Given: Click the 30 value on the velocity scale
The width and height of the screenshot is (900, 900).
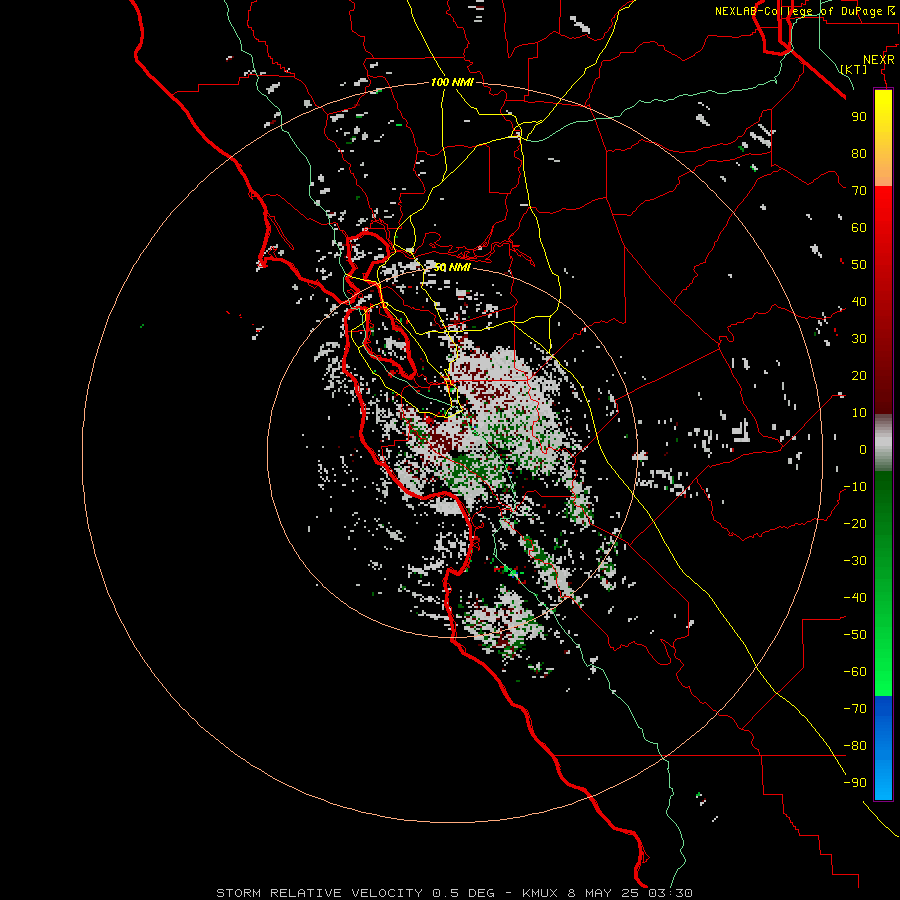Looking at the screenshot, I should 859,339.
